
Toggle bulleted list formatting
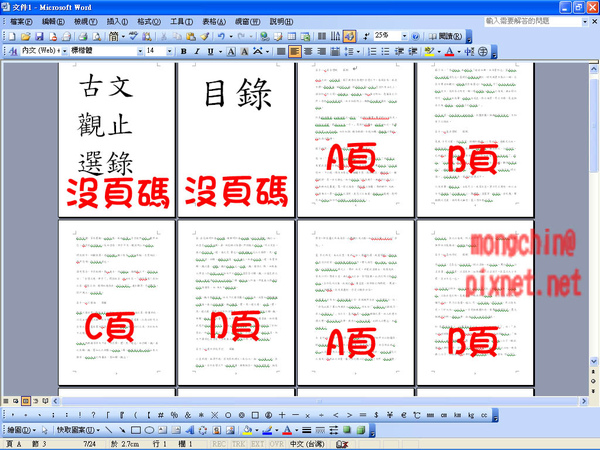click(x=385, y=51)
